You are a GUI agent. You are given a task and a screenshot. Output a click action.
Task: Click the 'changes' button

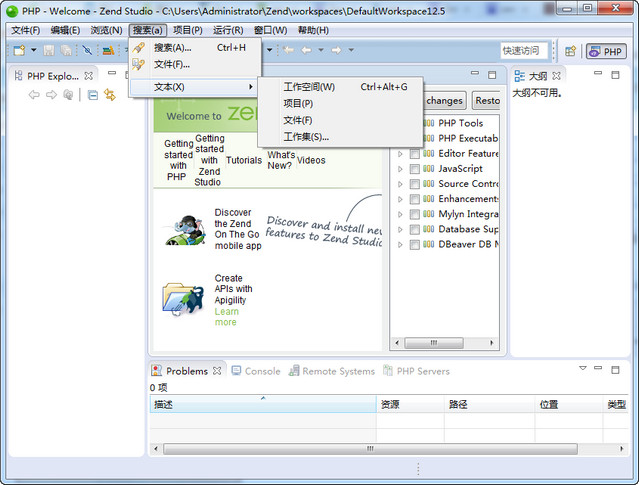[x=445, y=101]
